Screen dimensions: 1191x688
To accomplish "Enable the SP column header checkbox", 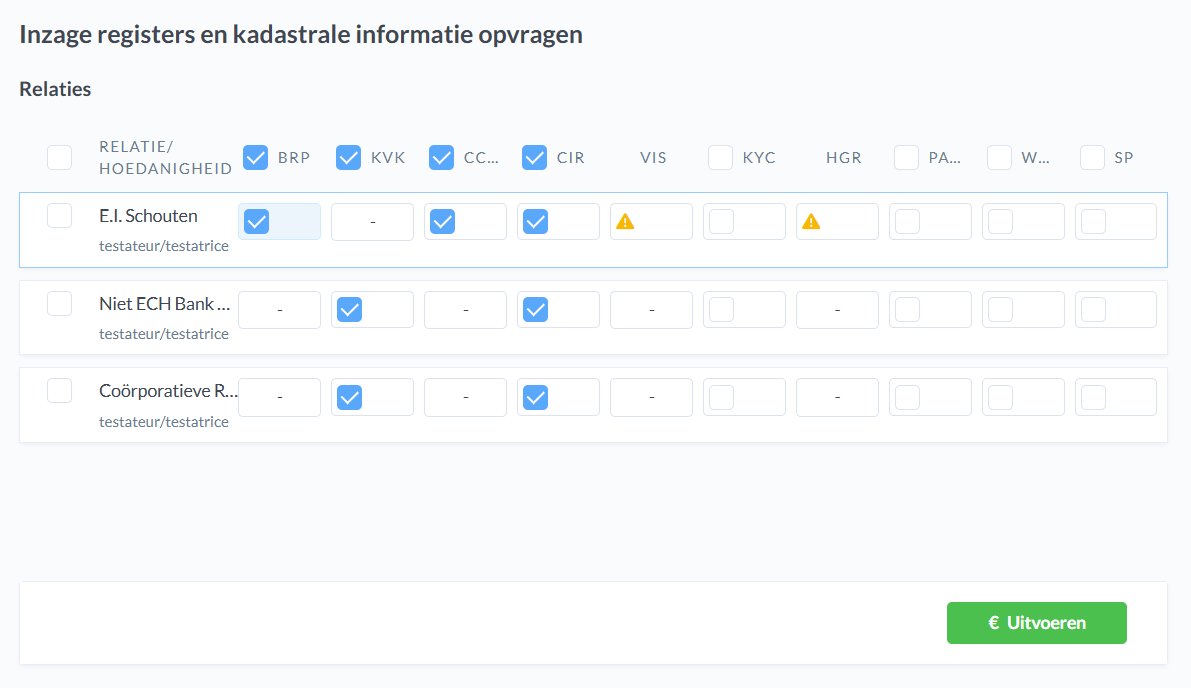I will pyautogui.click(x=1093, y=157).
